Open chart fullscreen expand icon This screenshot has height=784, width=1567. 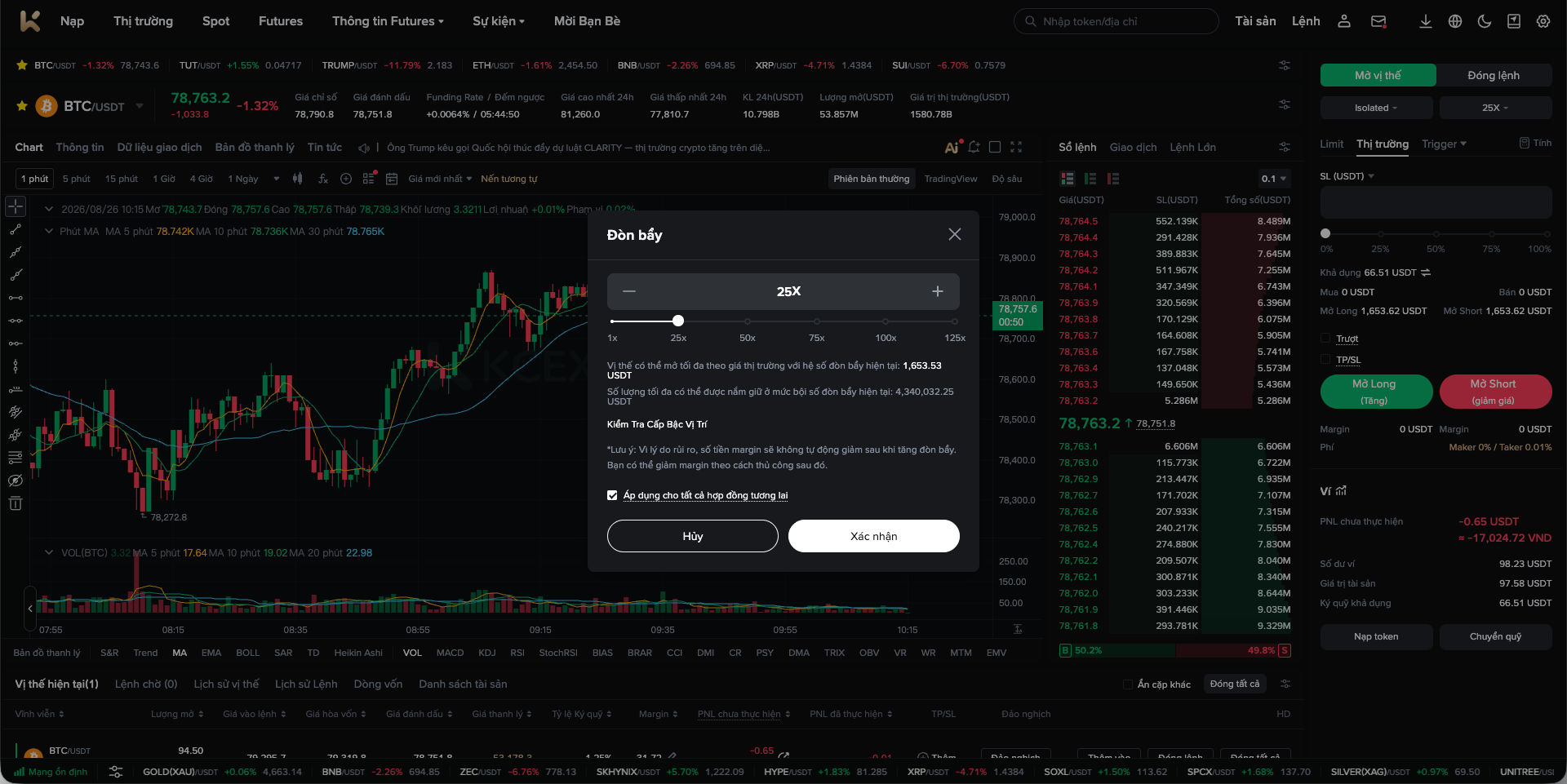1016,147
